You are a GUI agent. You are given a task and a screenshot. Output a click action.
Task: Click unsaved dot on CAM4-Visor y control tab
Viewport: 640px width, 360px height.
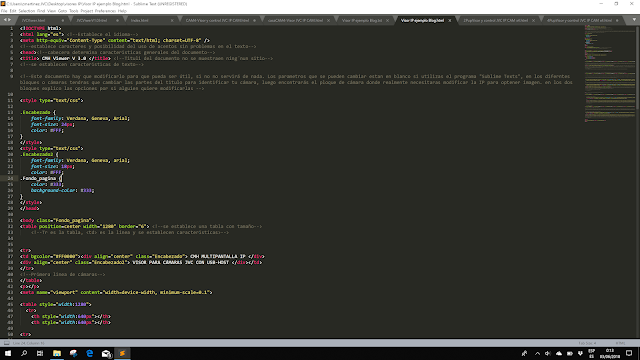254,20
